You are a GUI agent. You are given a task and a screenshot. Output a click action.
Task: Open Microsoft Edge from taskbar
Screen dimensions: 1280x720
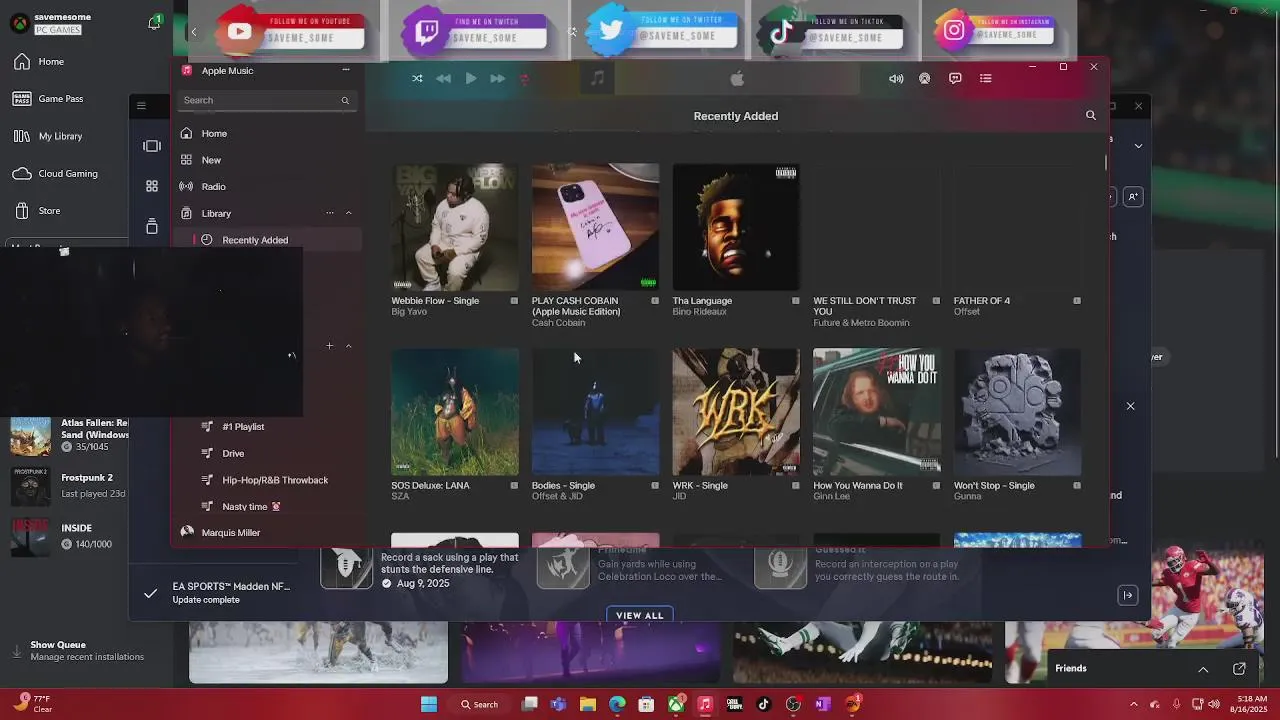click(x=617, y=704)
